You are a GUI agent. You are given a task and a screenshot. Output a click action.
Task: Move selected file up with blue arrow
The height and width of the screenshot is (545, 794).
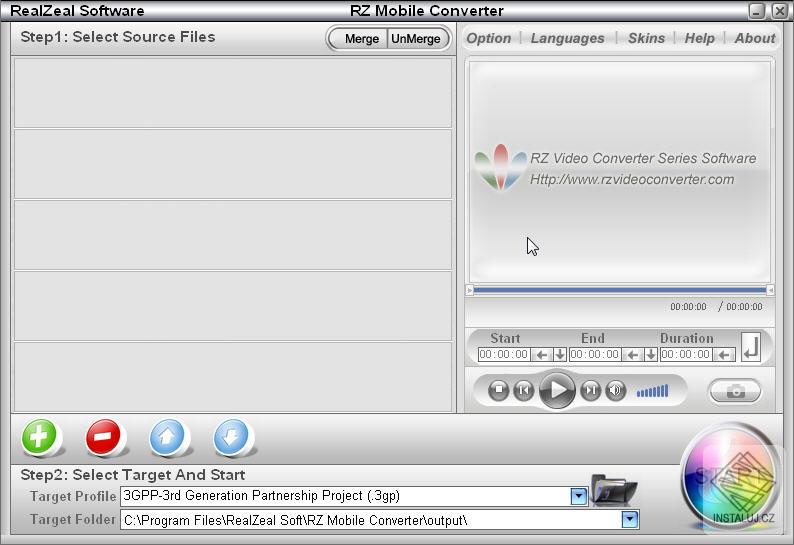tap(167, 436)
